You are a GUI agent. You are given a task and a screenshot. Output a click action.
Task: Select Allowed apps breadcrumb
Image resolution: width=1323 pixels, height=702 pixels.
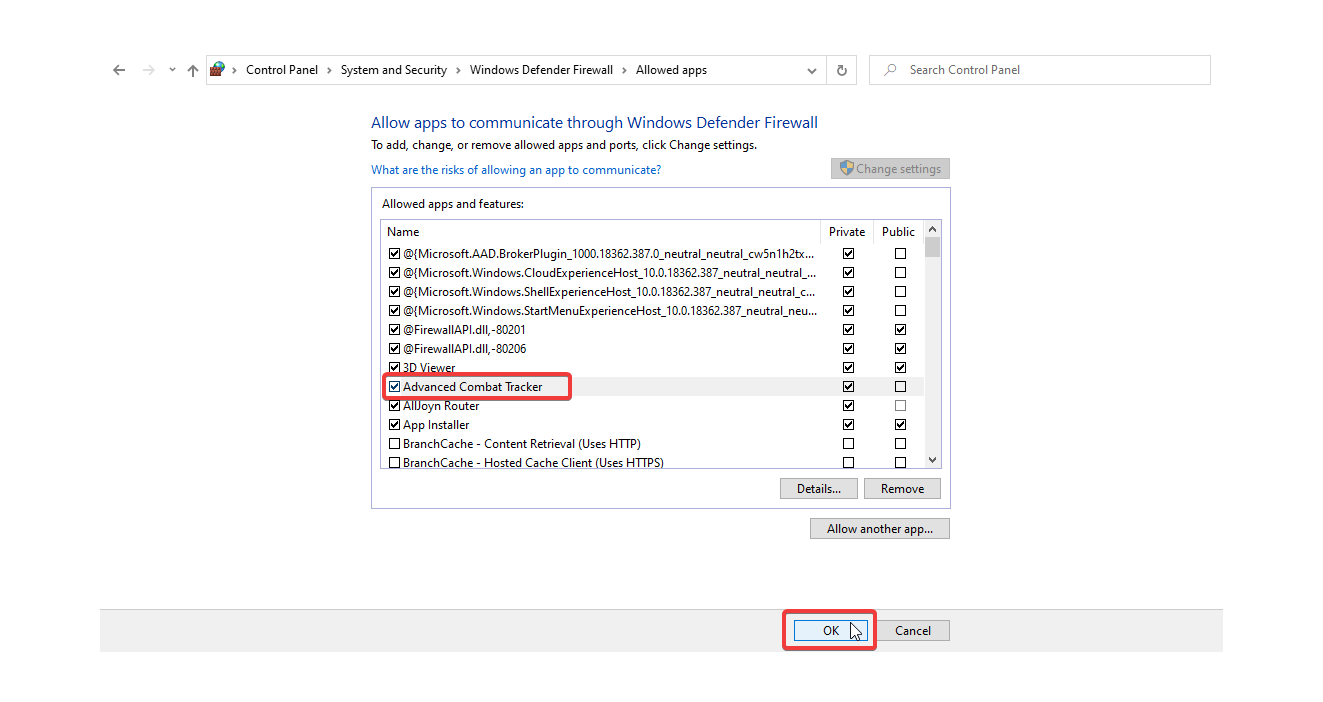tap(671, 70)
